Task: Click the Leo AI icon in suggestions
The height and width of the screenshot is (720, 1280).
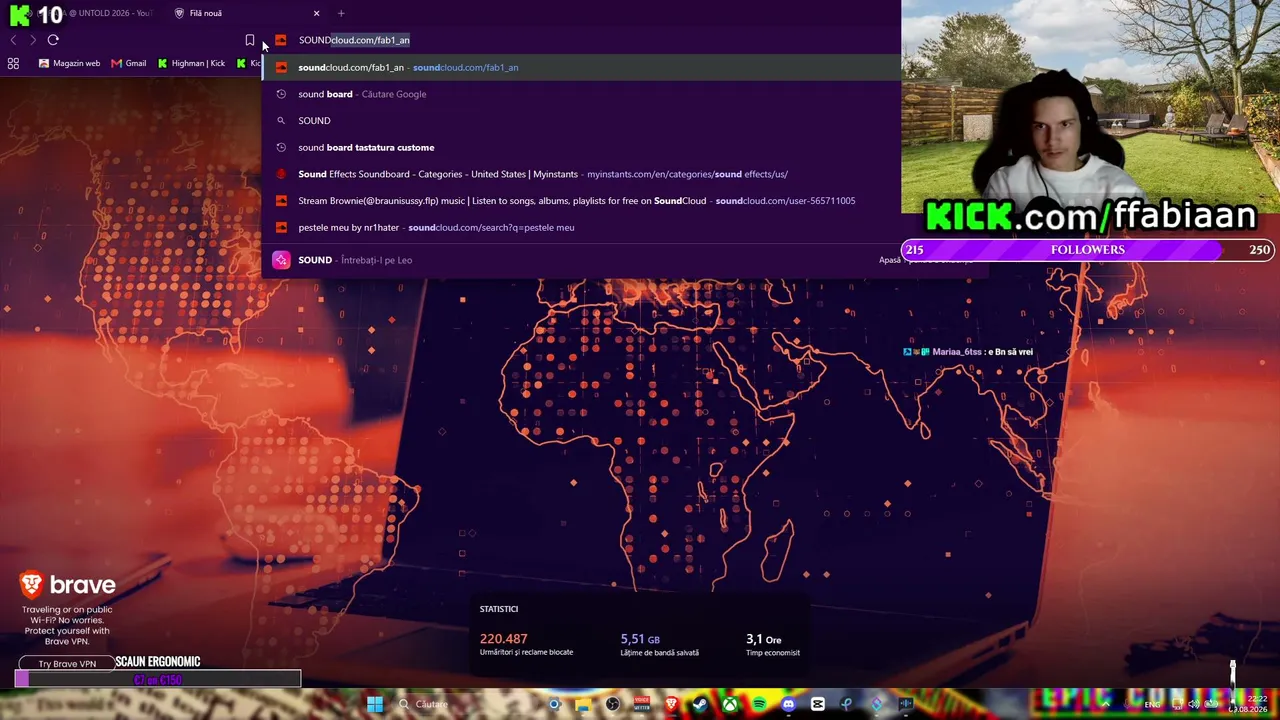Action: [x=281, y=260]
